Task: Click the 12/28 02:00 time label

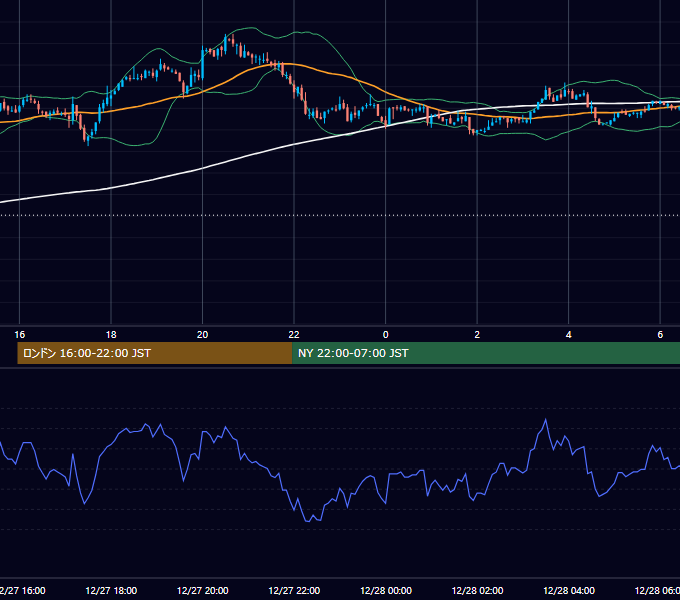Action: [x=477, y=590]
